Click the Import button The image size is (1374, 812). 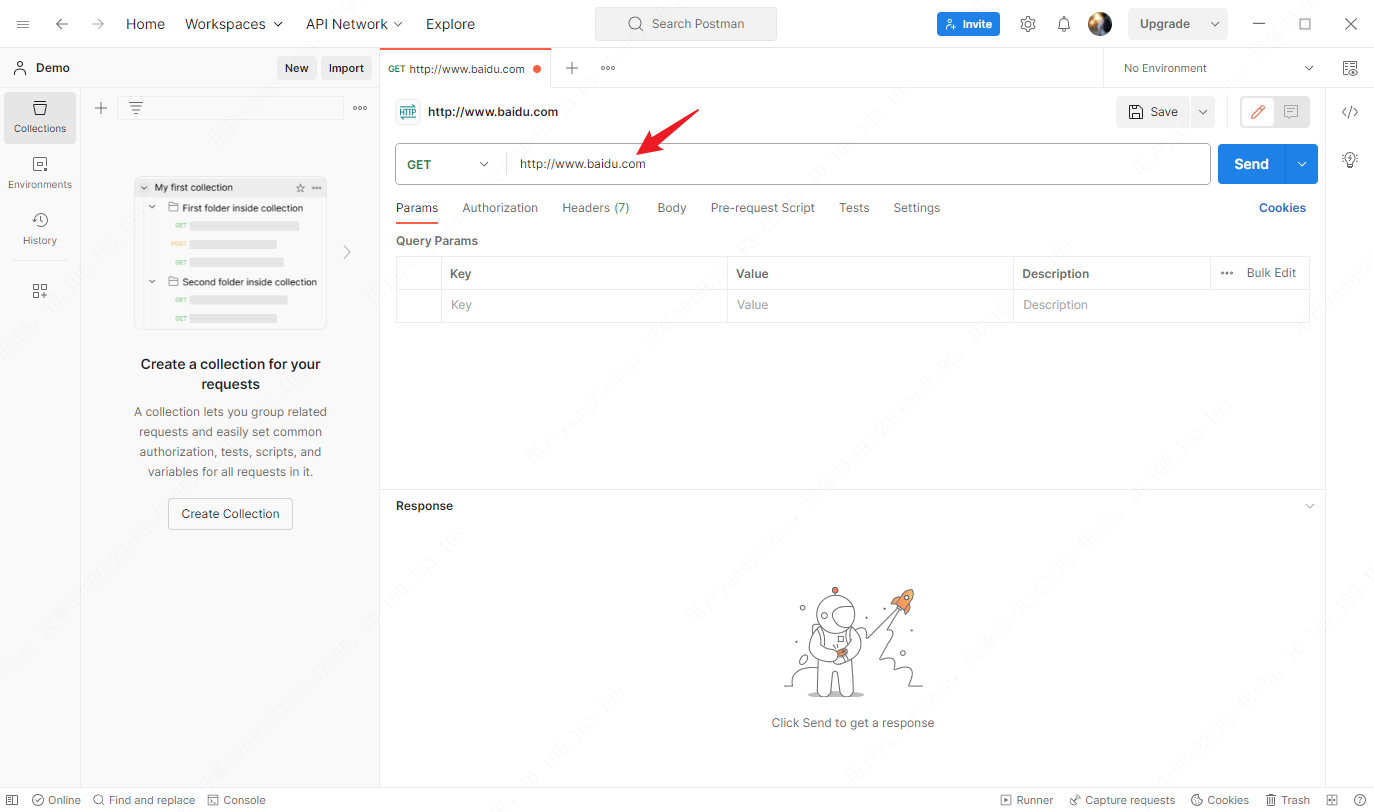346,68
